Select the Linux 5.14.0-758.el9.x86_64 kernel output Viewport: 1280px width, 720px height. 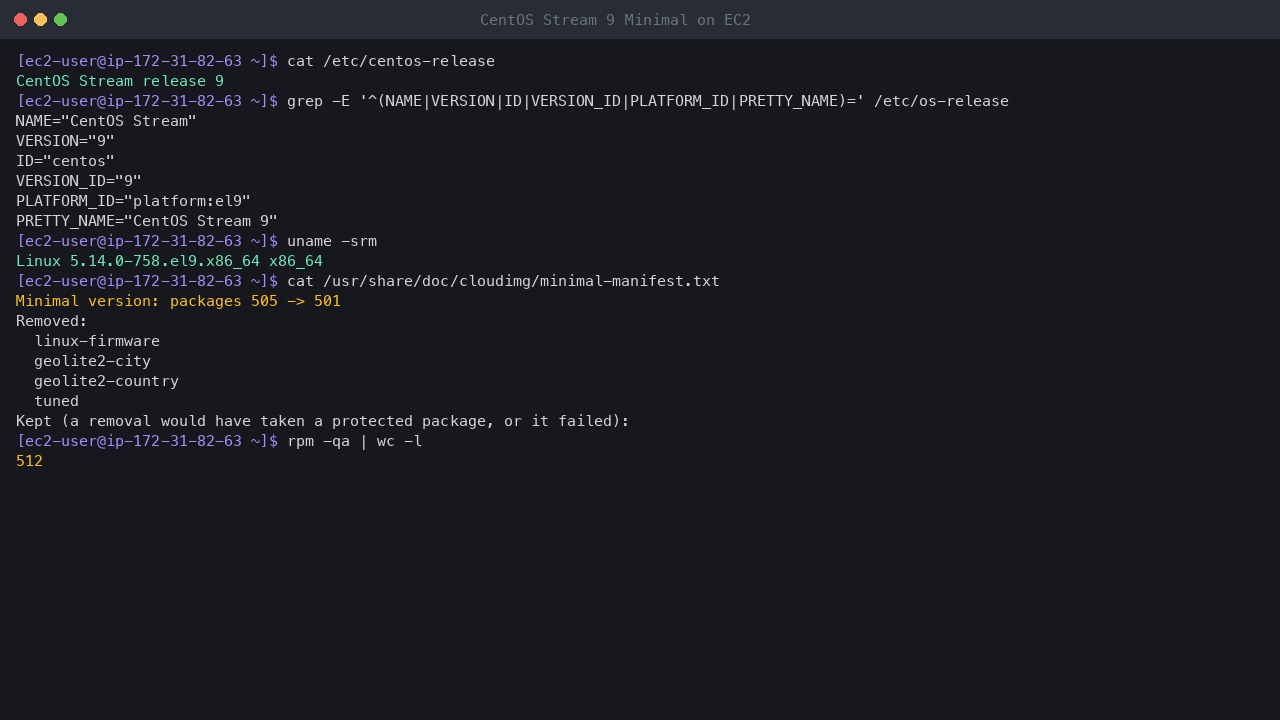(169, 261)
